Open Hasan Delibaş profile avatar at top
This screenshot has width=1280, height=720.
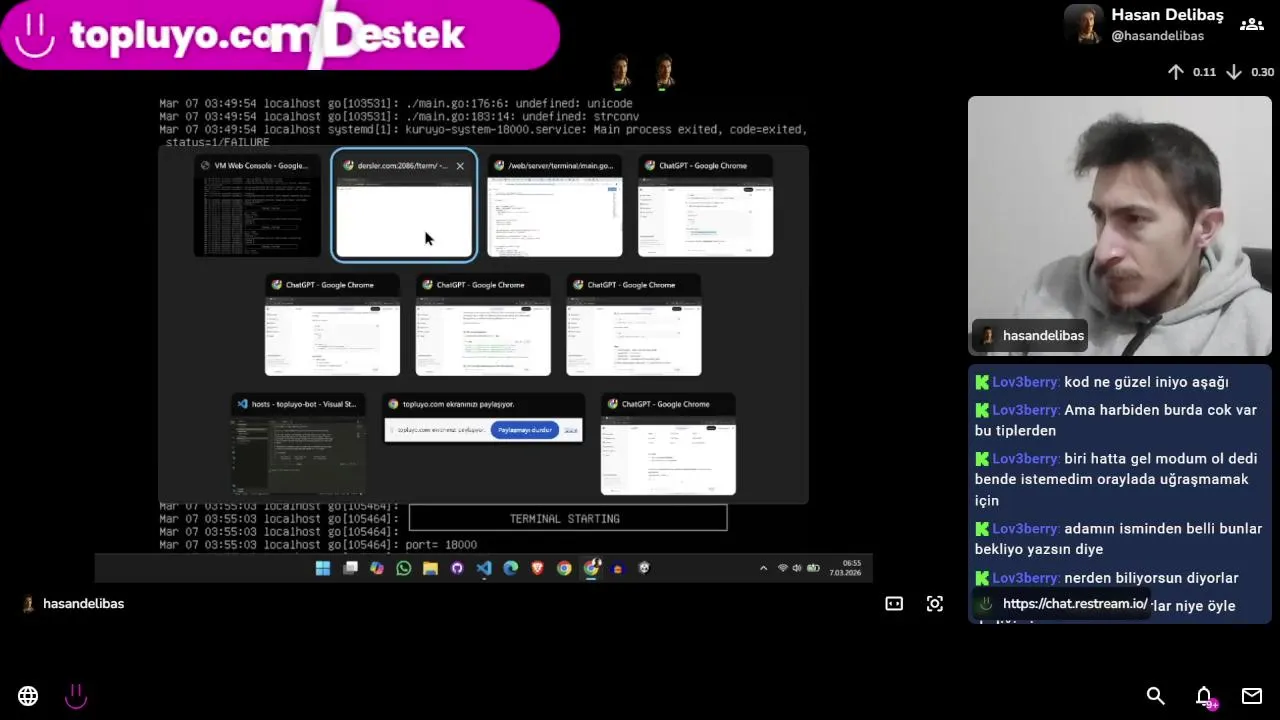point(1084,24)
